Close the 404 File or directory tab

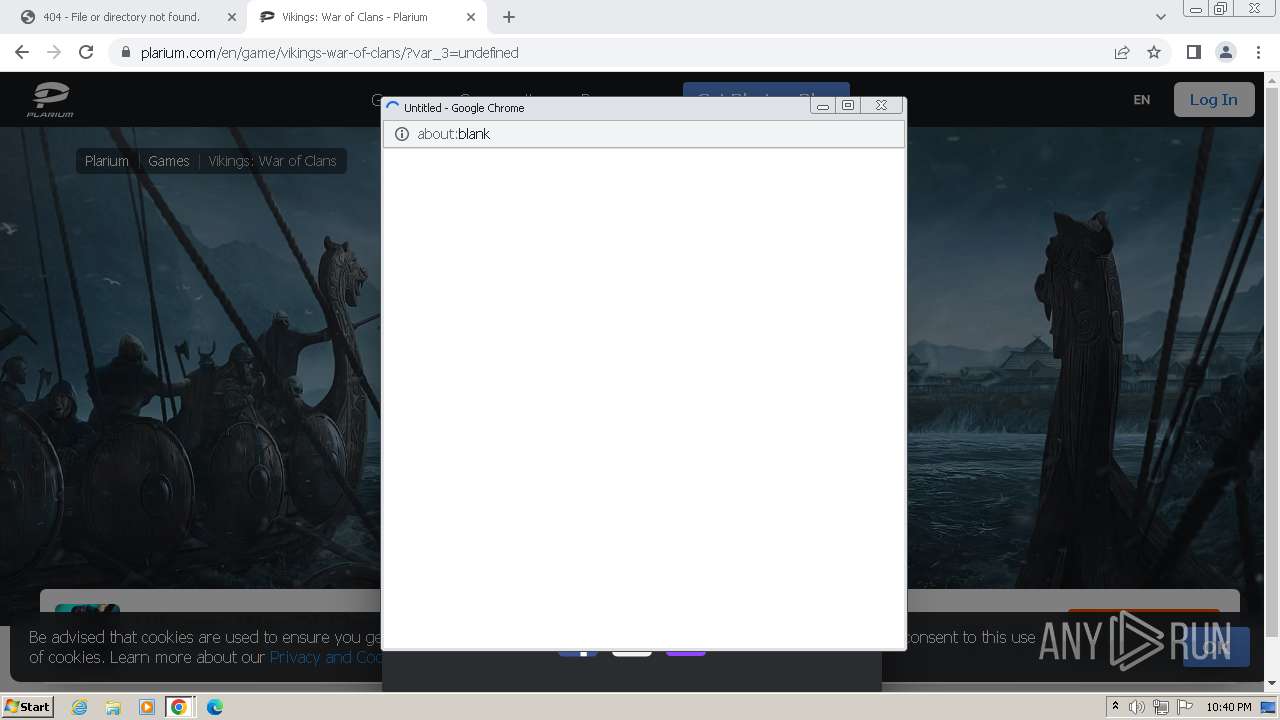[x=232, y=17]
